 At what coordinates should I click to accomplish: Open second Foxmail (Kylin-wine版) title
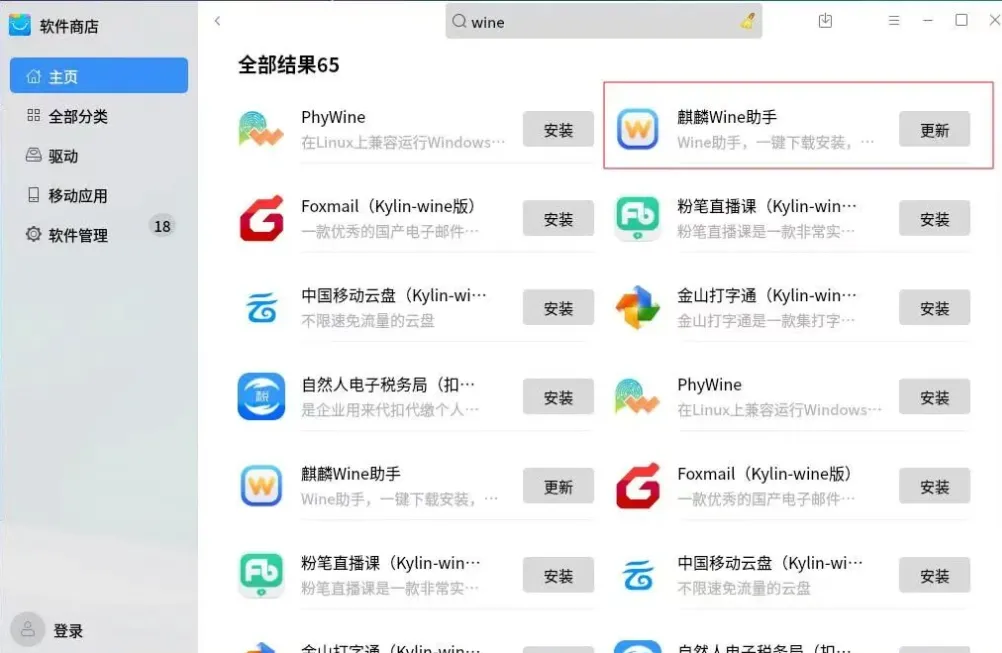coord(766,474)
